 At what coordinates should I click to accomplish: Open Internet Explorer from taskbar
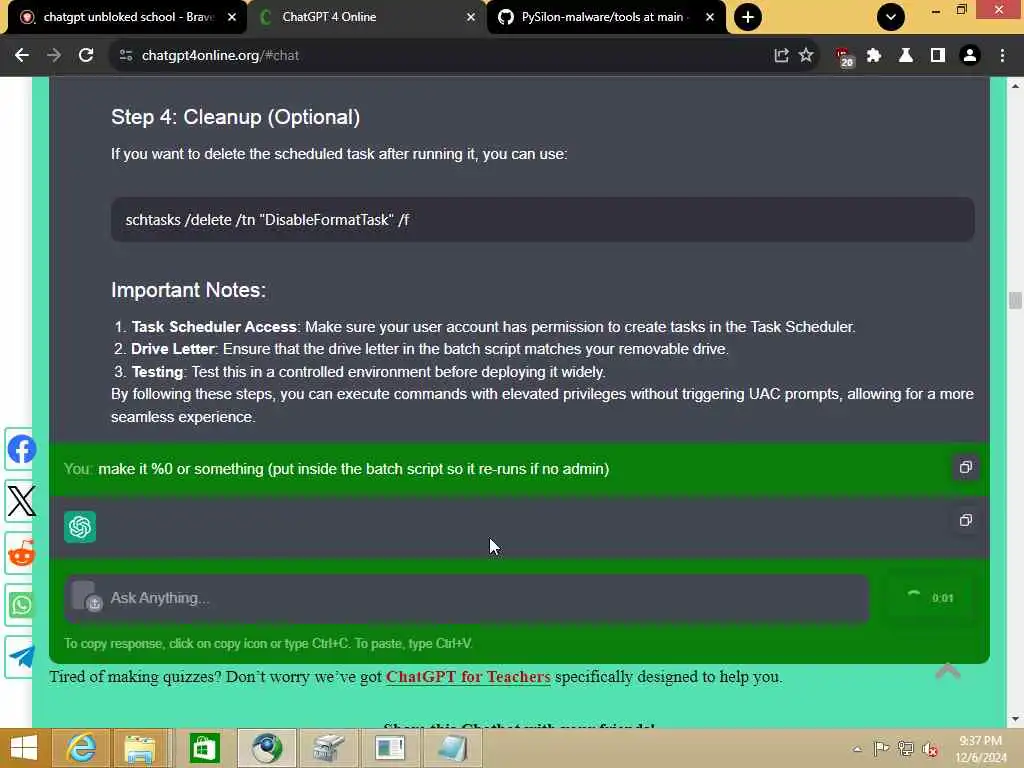click(81, 748)
